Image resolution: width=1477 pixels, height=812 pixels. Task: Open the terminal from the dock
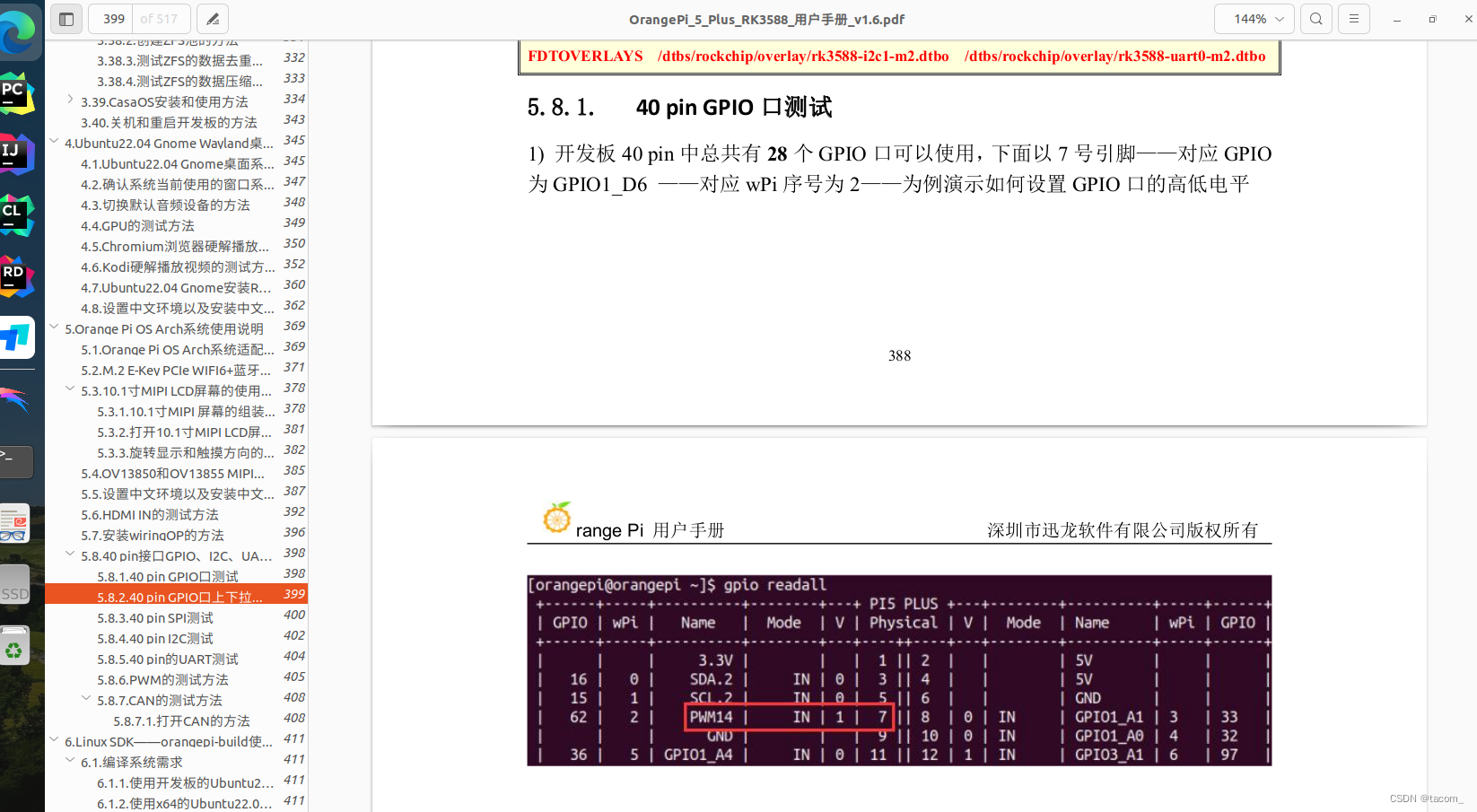(16, 461)
